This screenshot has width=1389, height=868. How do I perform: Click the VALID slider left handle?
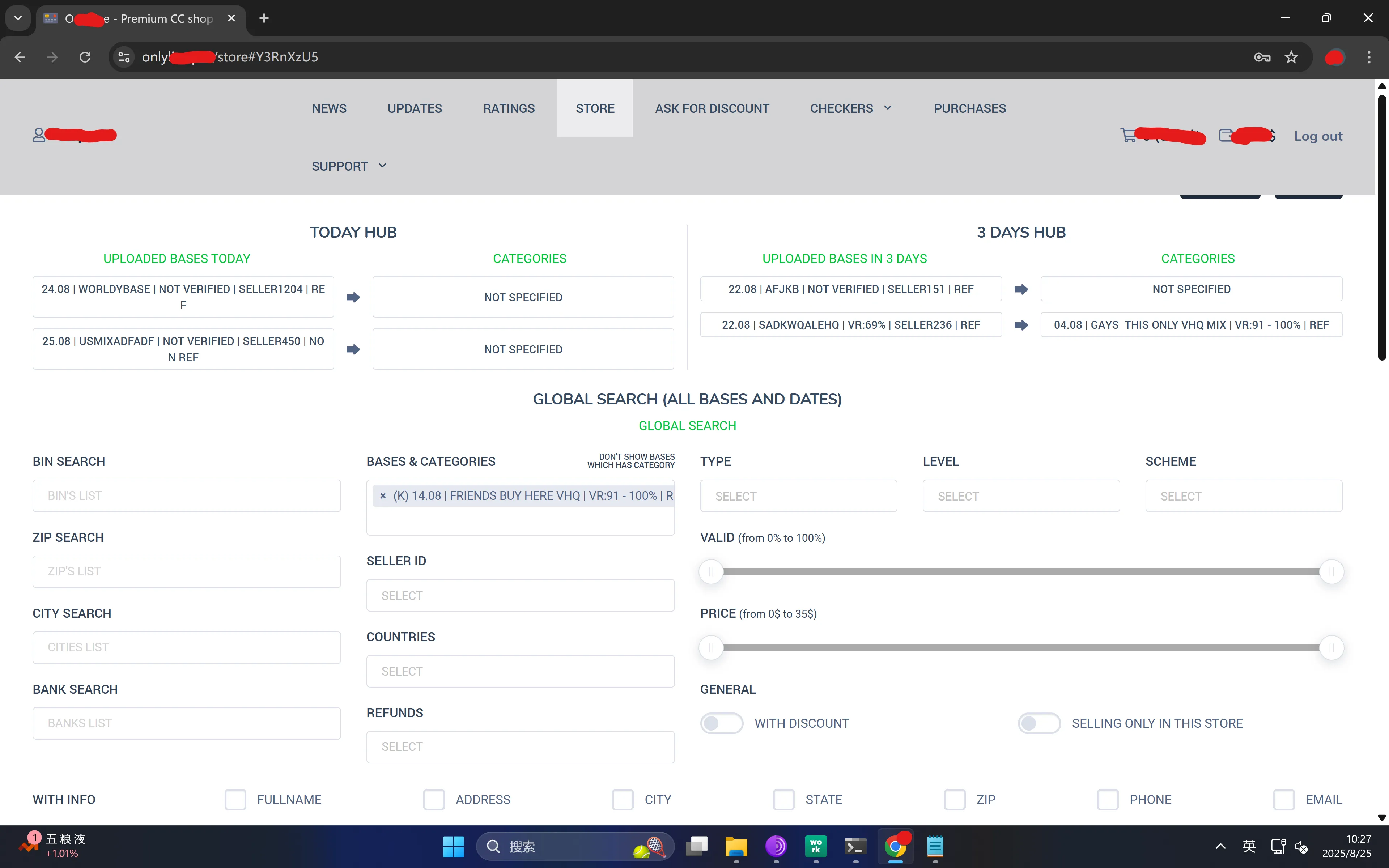(x=711, y=572)
